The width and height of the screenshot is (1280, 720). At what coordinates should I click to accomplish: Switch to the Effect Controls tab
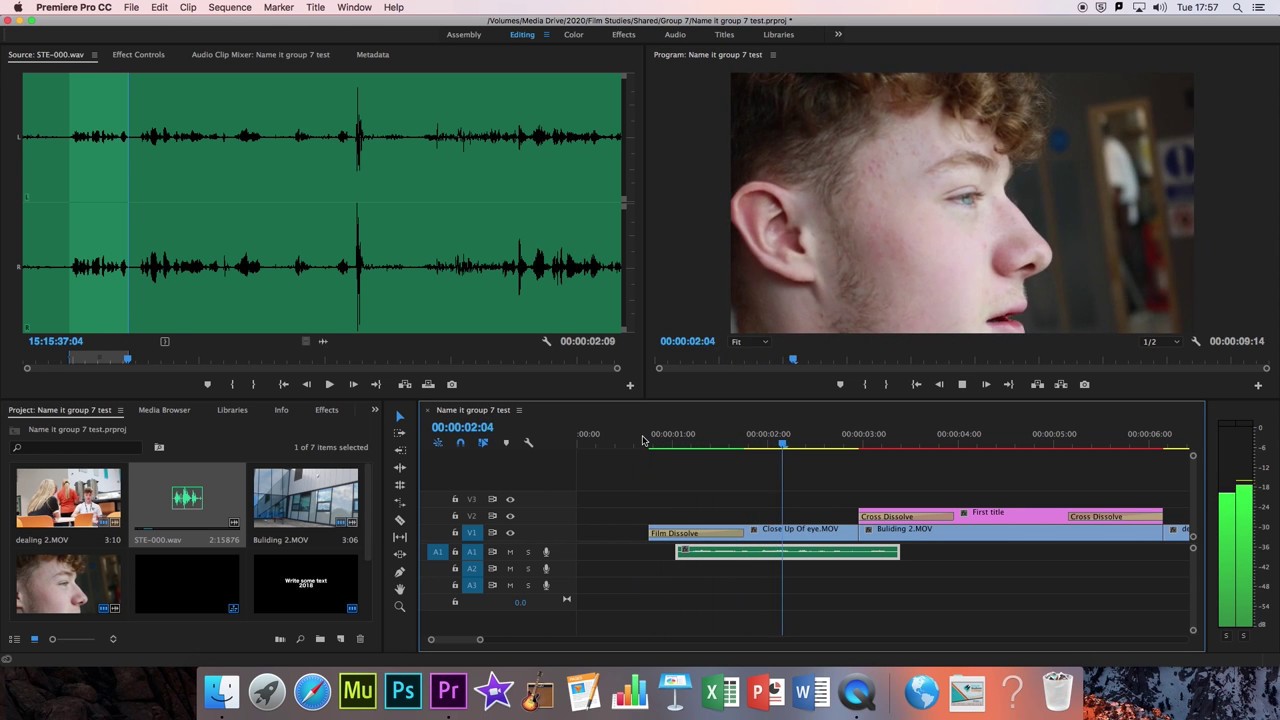click(138, 55)
